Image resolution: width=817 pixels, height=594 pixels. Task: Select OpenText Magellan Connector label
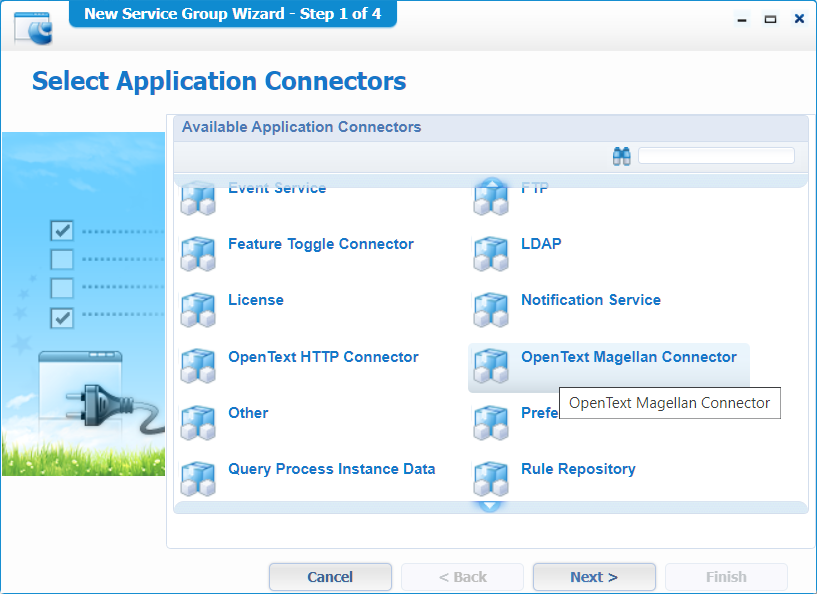628,357
